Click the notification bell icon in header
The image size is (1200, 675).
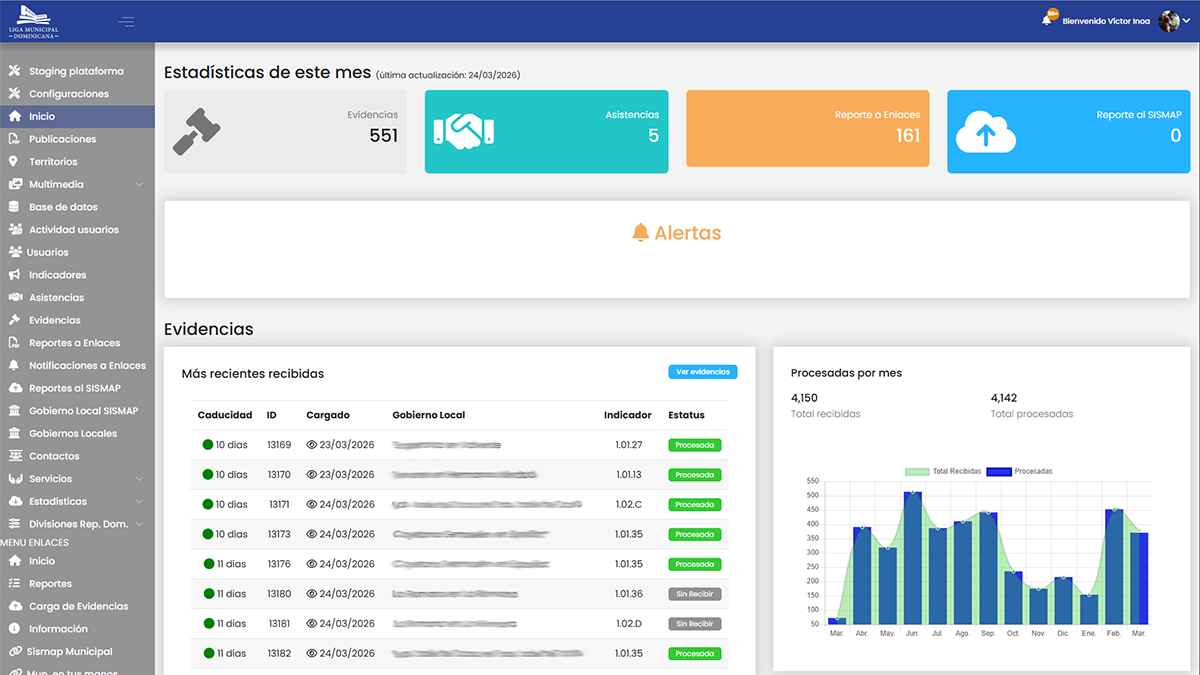[x=1047, y=21]
